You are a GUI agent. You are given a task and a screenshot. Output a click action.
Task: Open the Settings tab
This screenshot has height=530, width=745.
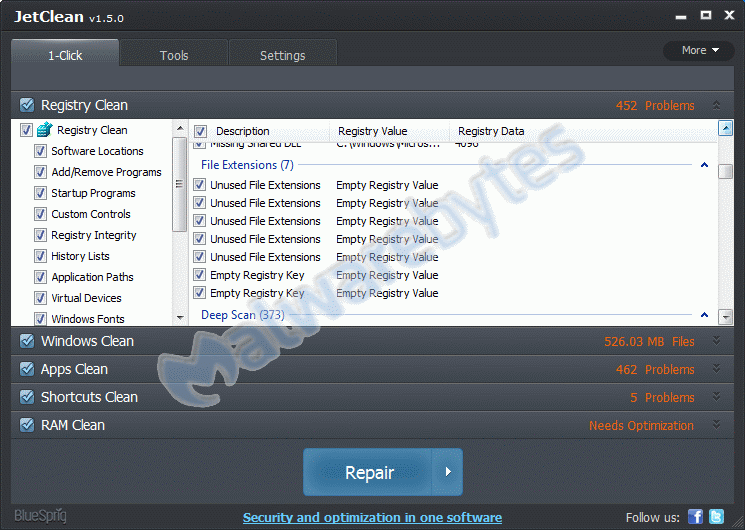coord(282,55)
